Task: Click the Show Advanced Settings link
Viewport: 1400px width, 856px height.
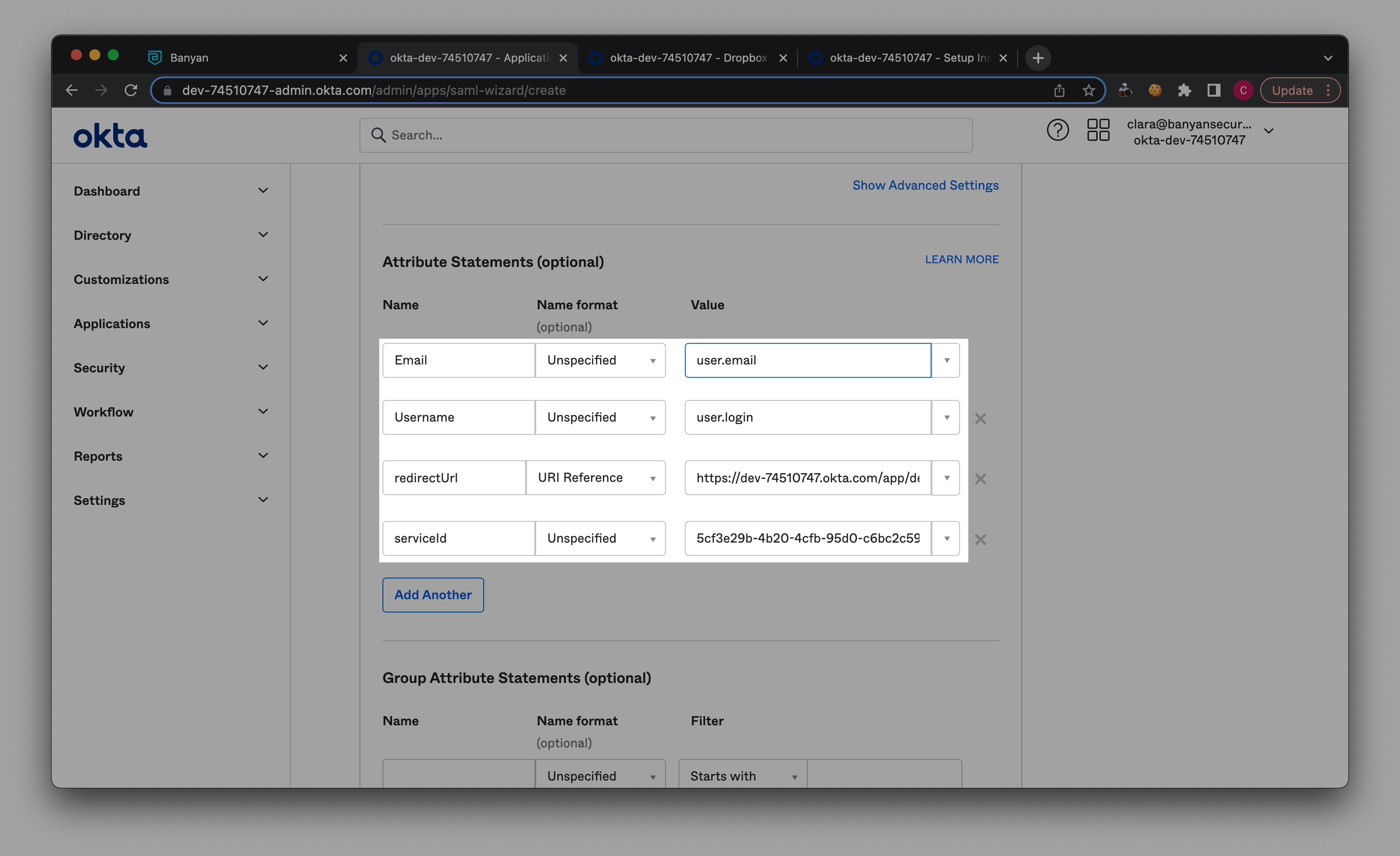Action: (925, 185)
